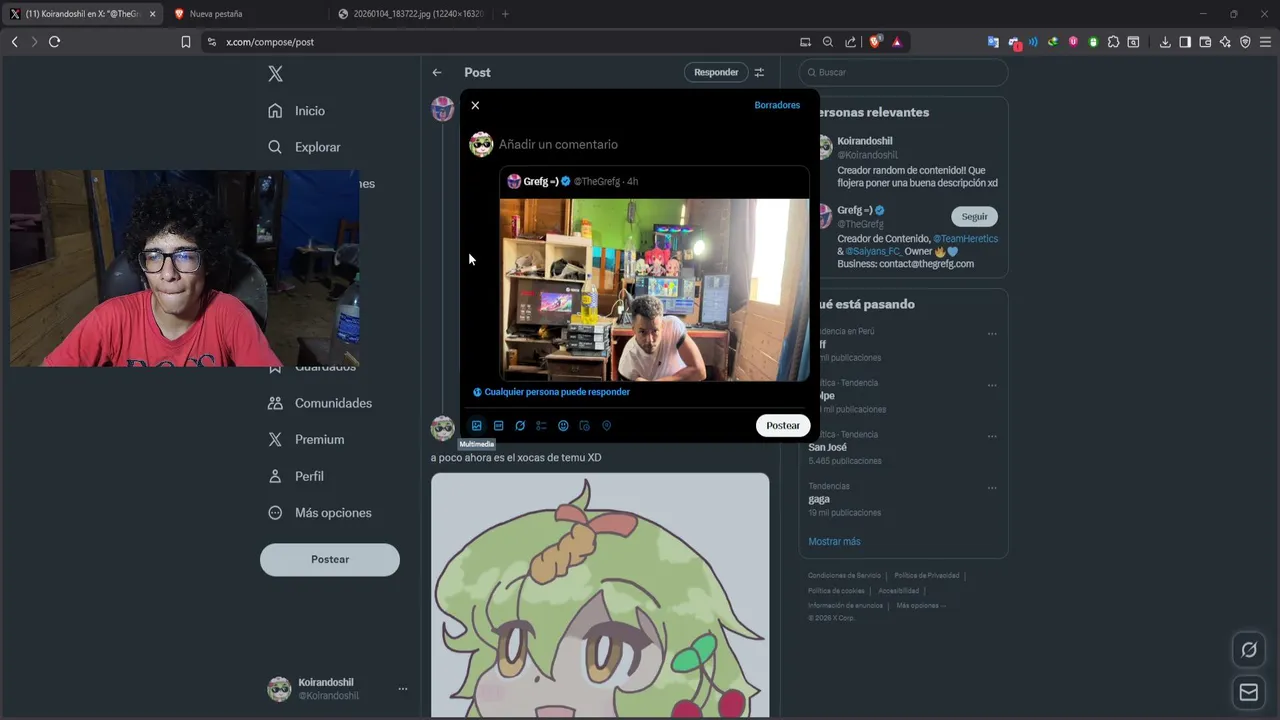The height and width of the screenshot is (720, 1280).
Task: Open Grok floating button at bottom right
Action: 1248,650
